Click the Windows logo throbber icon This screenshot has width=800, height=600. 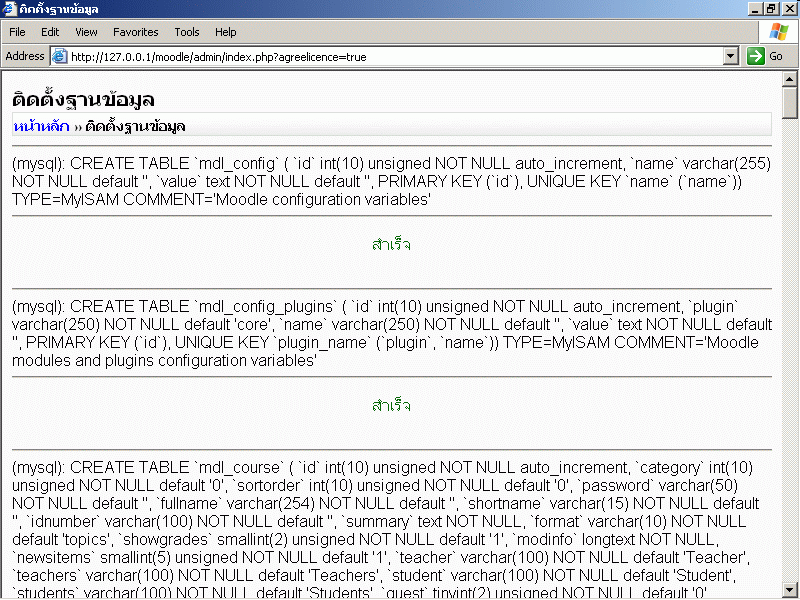(x=778, y=32)
